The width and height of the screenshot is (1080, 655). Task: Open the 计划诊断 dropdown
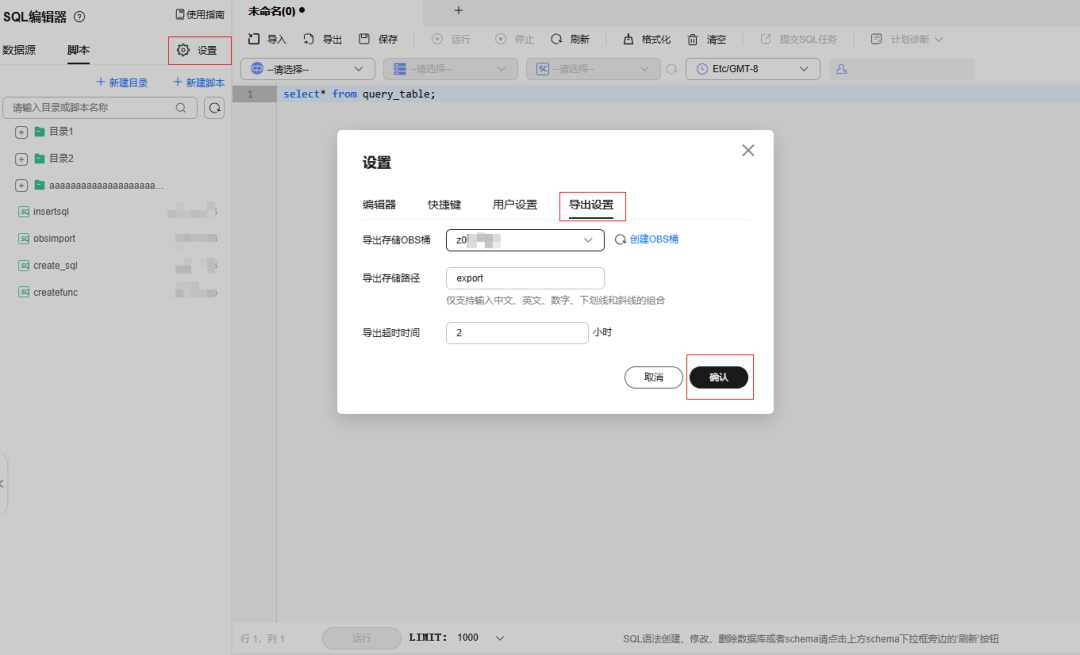click(906, 39)
